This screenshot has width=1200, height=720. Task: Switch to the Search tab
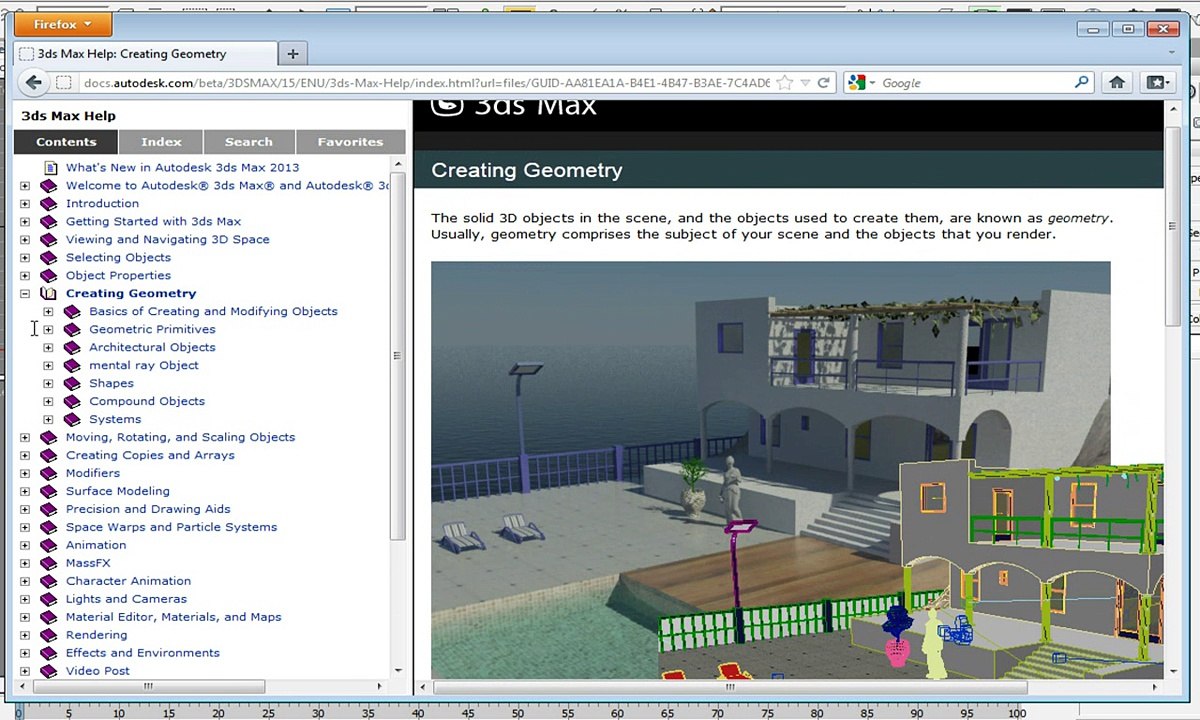pos(249,142)
